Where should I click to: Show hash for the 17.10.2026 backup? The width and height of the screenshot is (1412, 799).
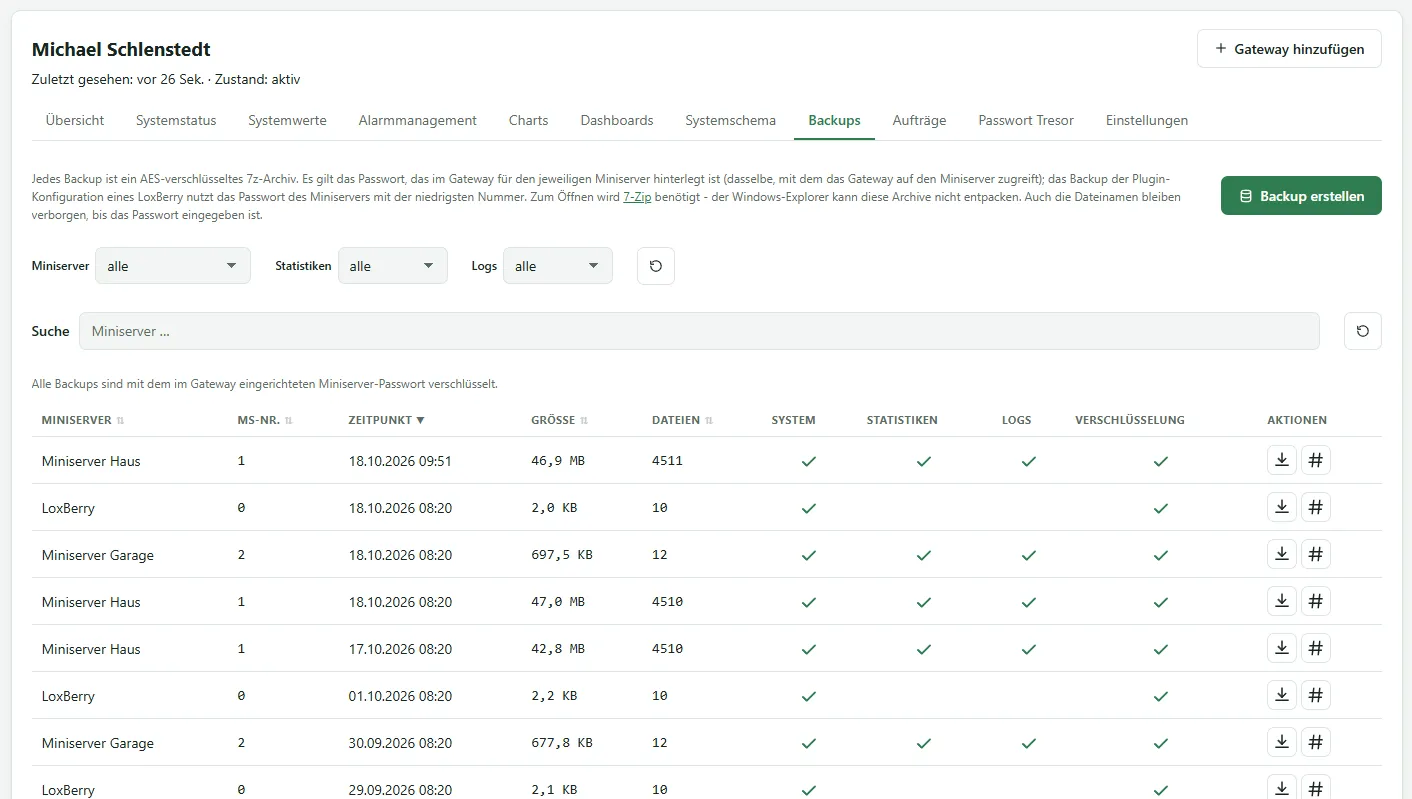click(x=1316, y=648)
